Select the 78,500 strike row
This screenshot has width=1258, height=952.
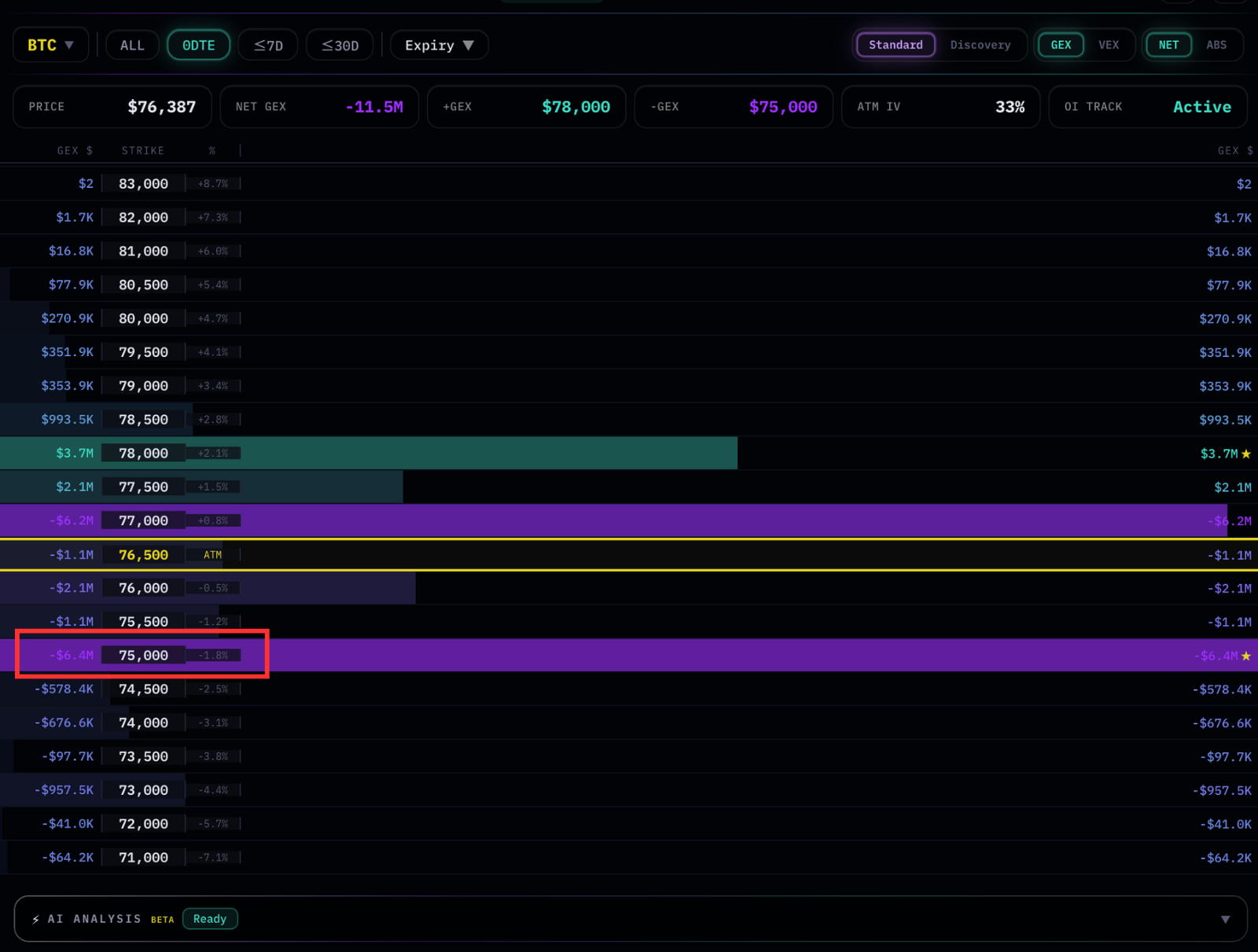[629, 420]
